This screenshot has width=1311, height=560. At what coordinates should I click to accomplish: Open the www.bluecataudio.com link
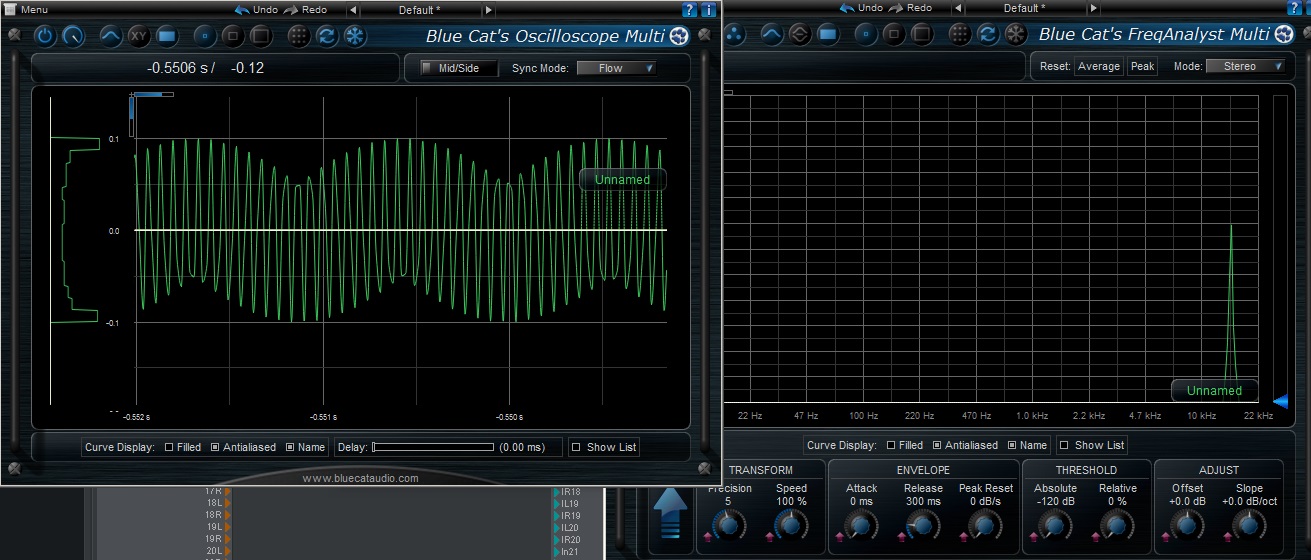pyautogui.click(x=360, y=478)
